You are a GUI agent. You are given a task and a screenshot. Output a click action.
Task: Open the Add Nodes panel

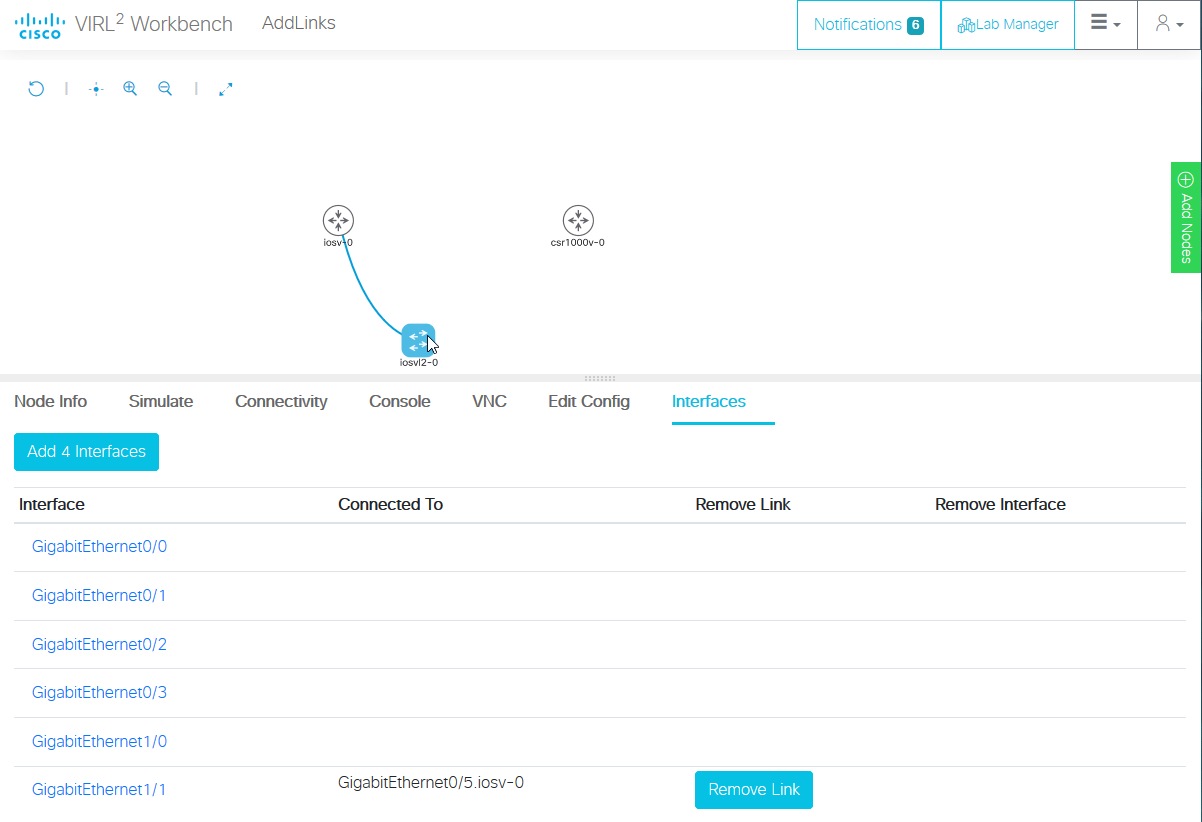[1185, 217]
